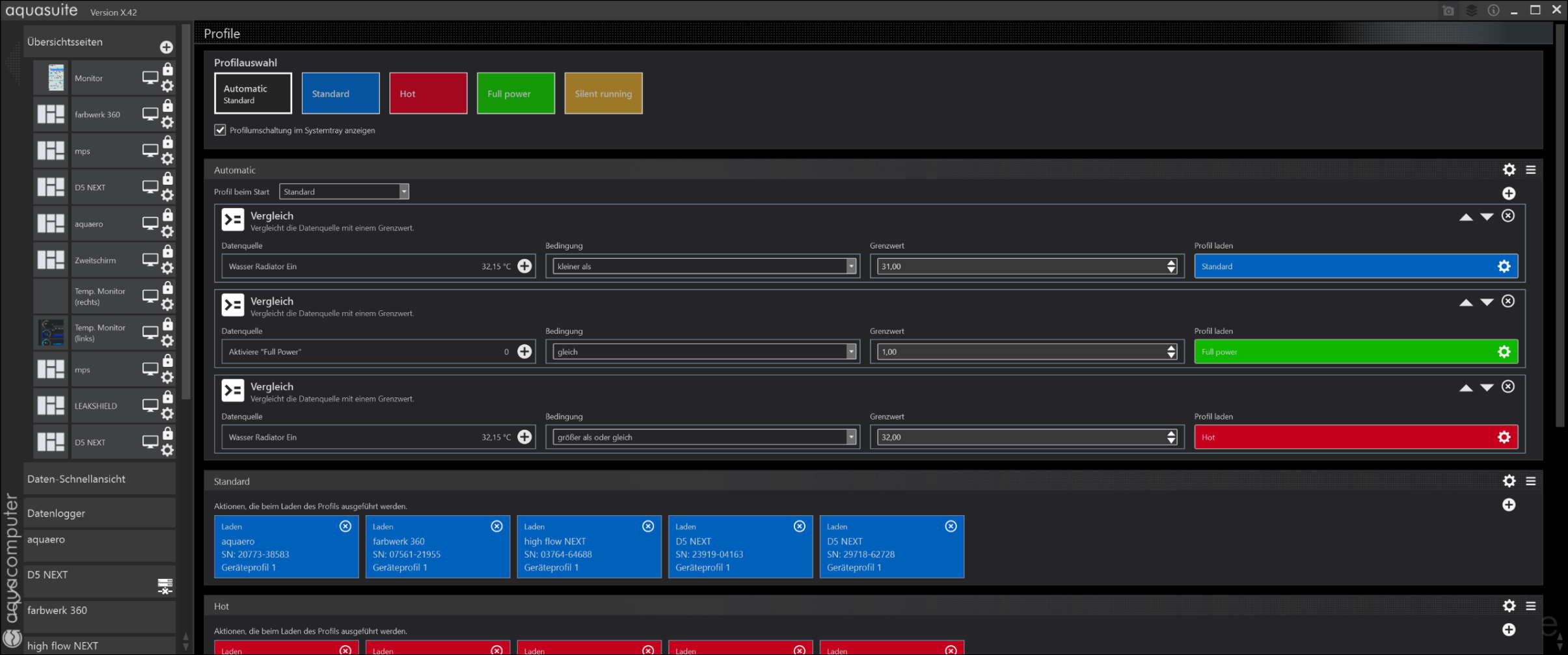Add a new rule to the Automatic section
1568x655 pixels.
click(x=1509, y=193)
